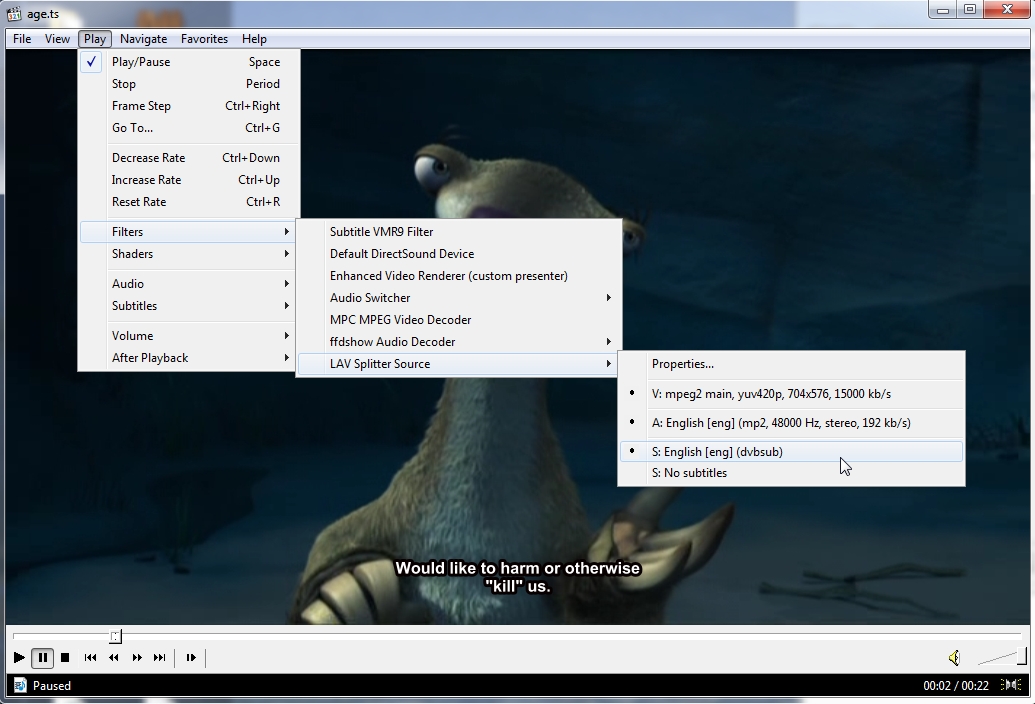The image size is (1035, 704).
Task: Maximize the player window
Action: 970,9
